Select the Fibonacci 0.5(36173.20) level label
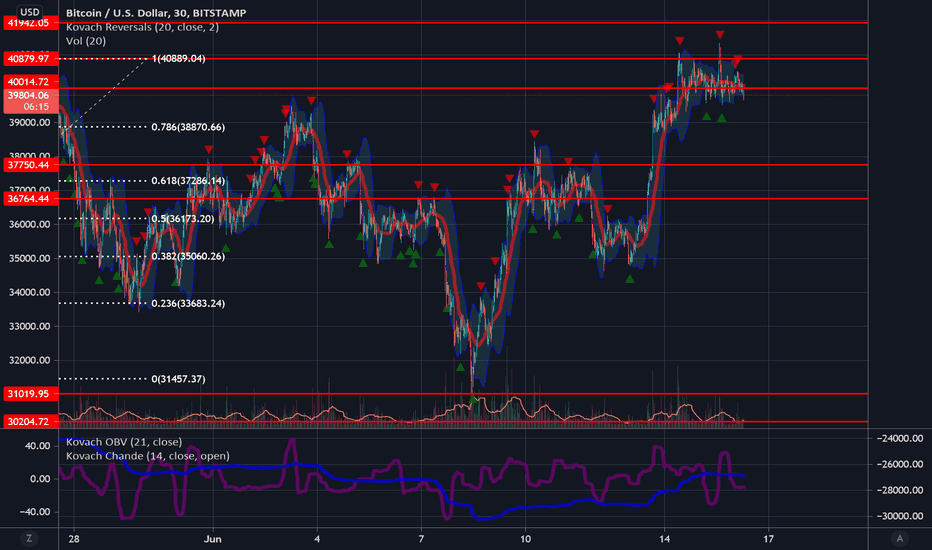This screenshot has width=932, height=550. coord(182,219)
